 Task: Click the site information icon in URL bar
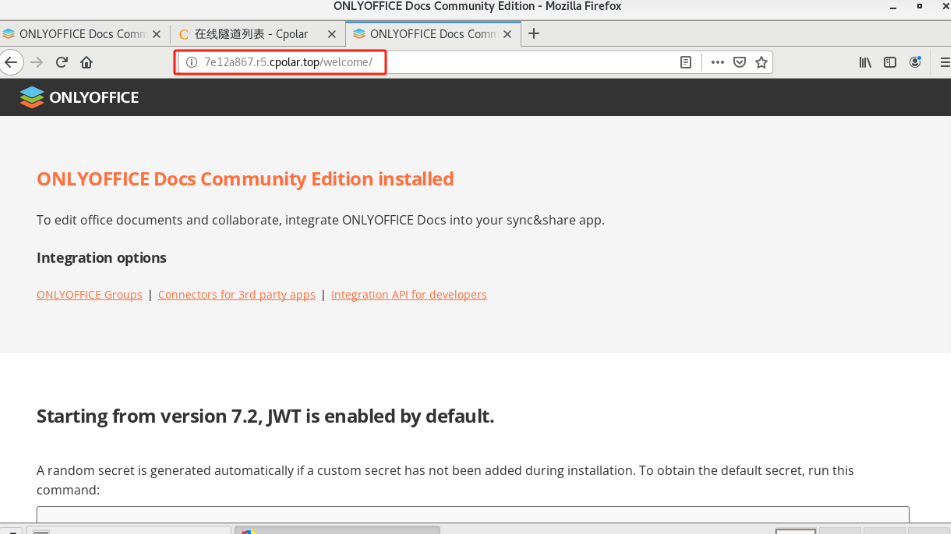pos(191,62)
